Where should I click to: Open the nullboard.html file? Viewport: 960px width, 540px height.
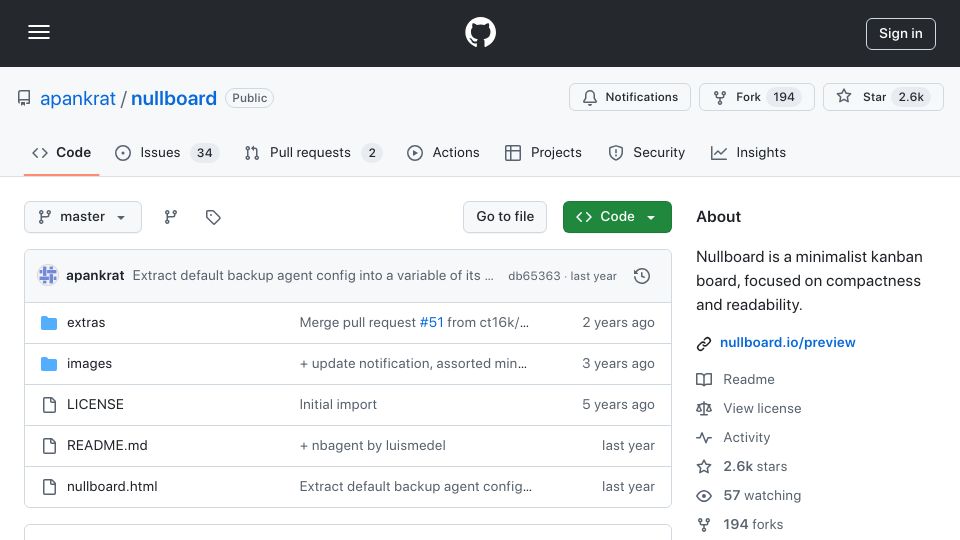click(112, 487)
